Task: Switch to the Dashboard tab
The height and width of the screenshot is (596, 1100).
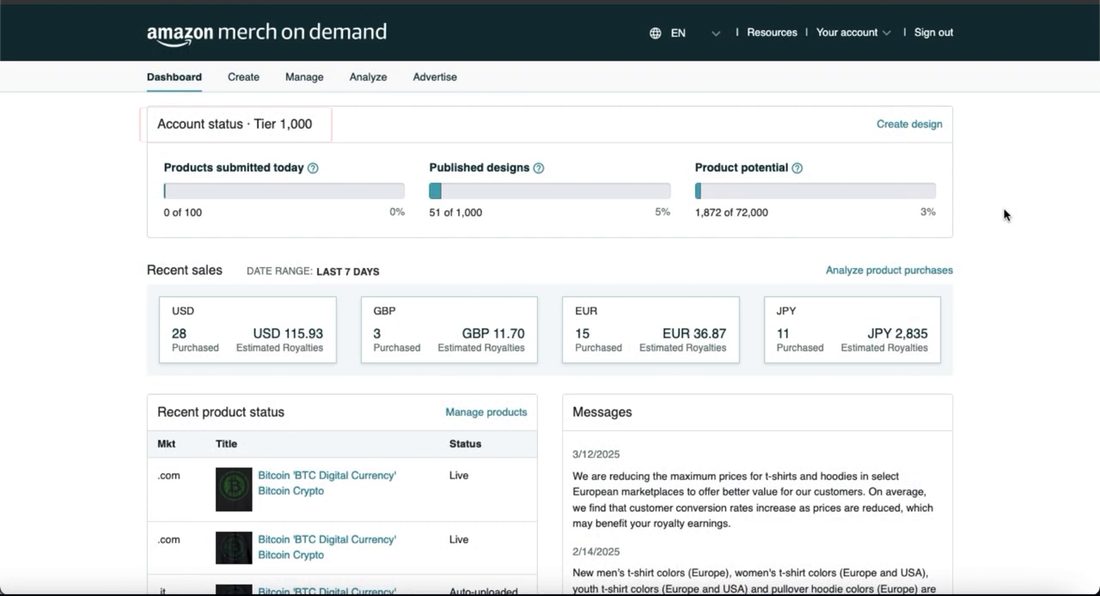Action: (x=174, y=77)
